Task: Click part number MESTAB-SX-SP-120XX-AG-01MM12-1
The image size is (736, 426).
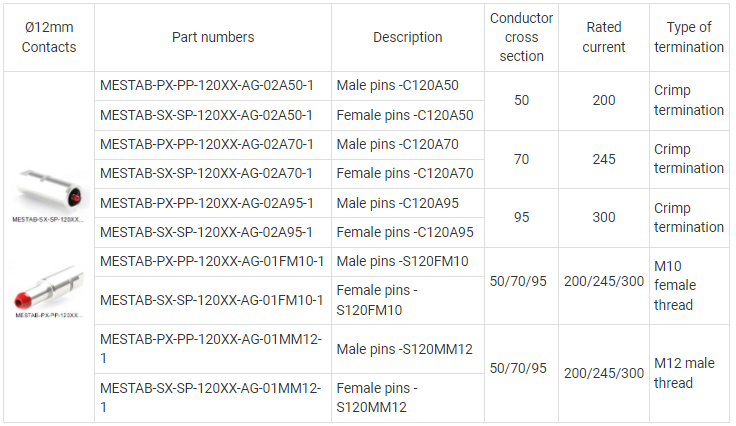Action: (x=210, y=397)
